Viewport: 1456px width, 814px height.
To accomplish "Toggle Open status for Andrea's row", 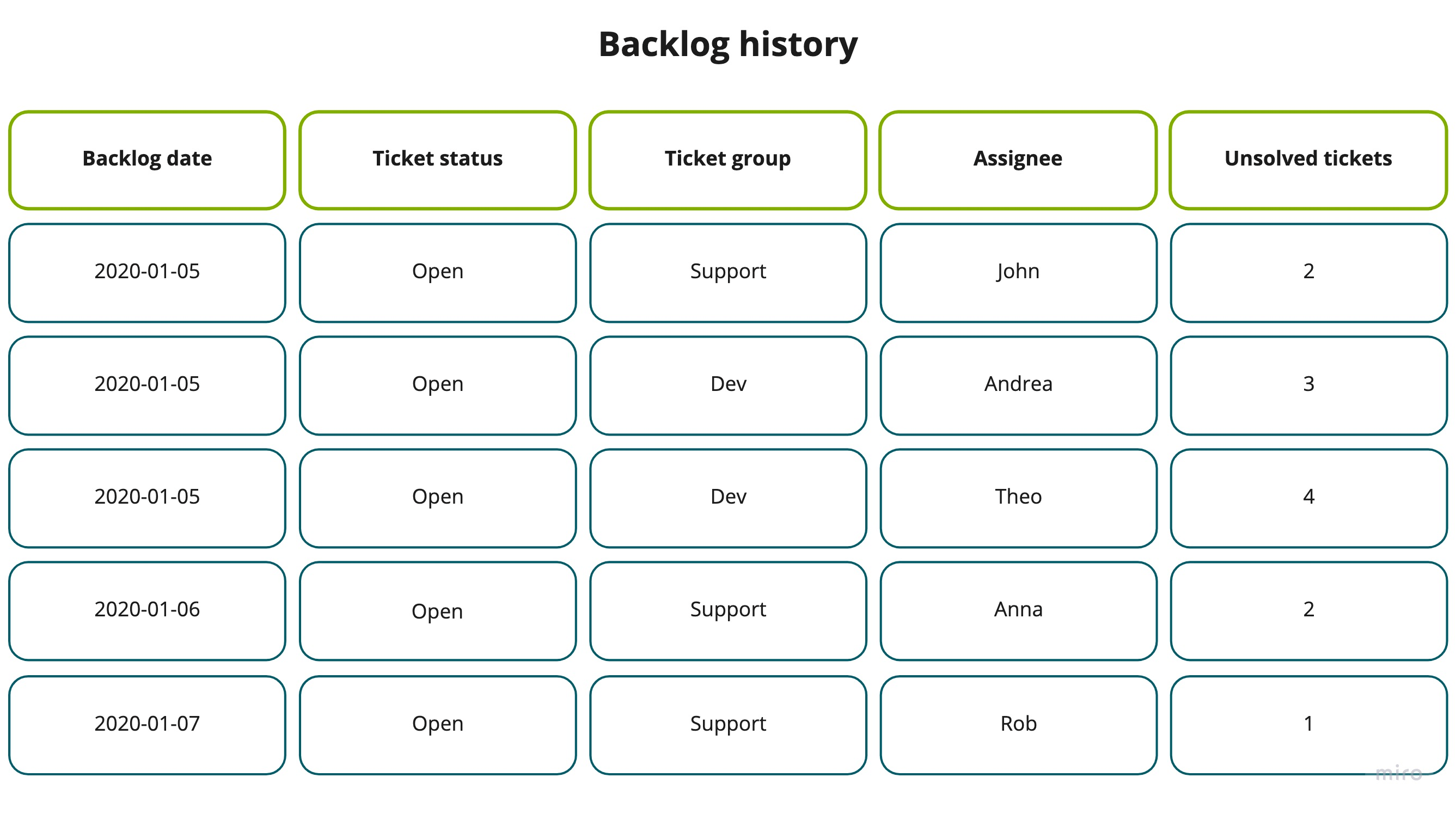I will point(438,383).
